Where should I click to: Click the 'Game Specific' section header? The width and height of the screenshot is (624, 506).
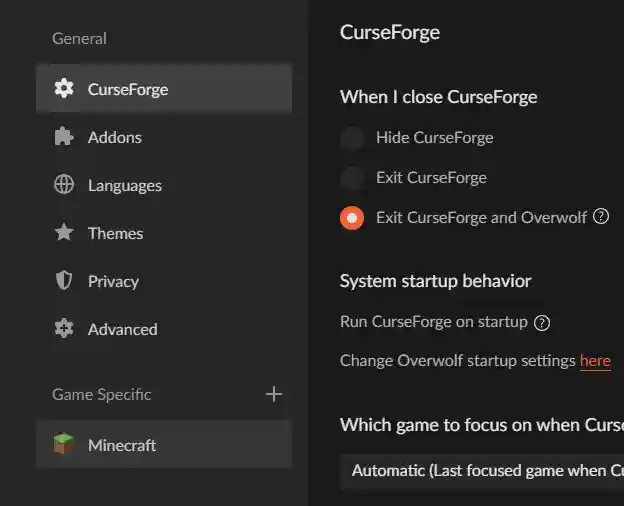[101, 395]
